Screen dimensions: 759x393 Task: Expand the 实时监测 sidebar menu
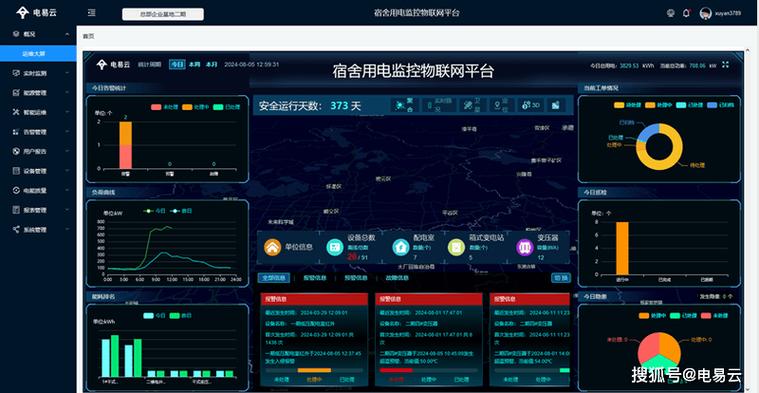tap(38, 73)
